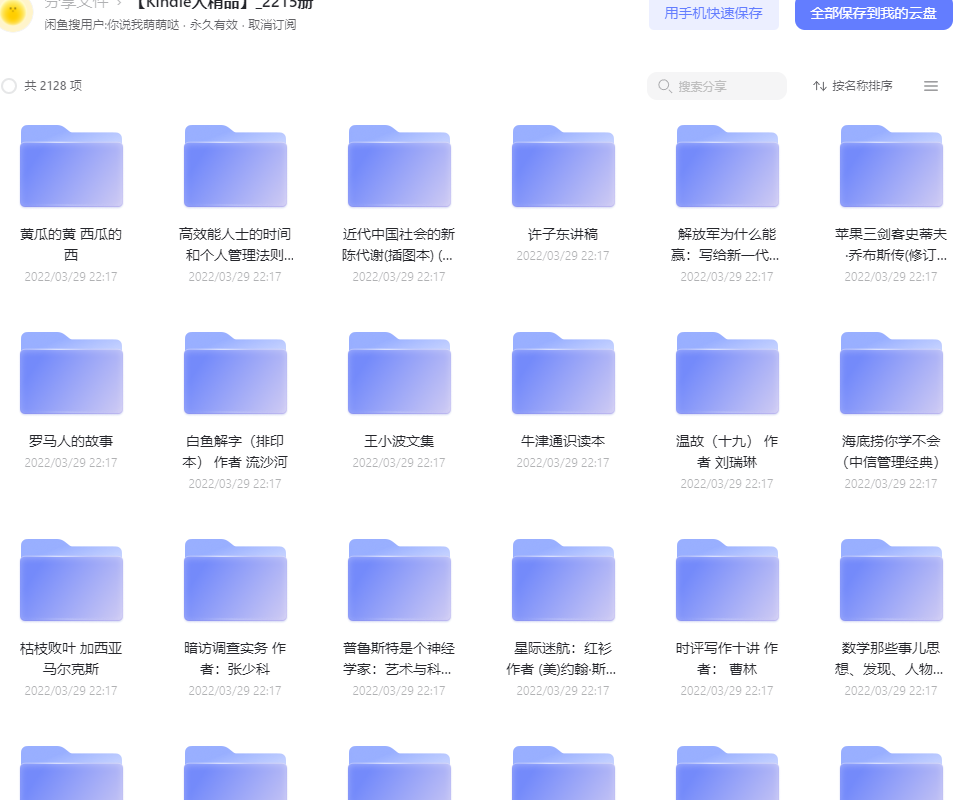Open the 牛津通识读本 folder
The width and height of the screenshot is (961, 800).
click(563, 373)
